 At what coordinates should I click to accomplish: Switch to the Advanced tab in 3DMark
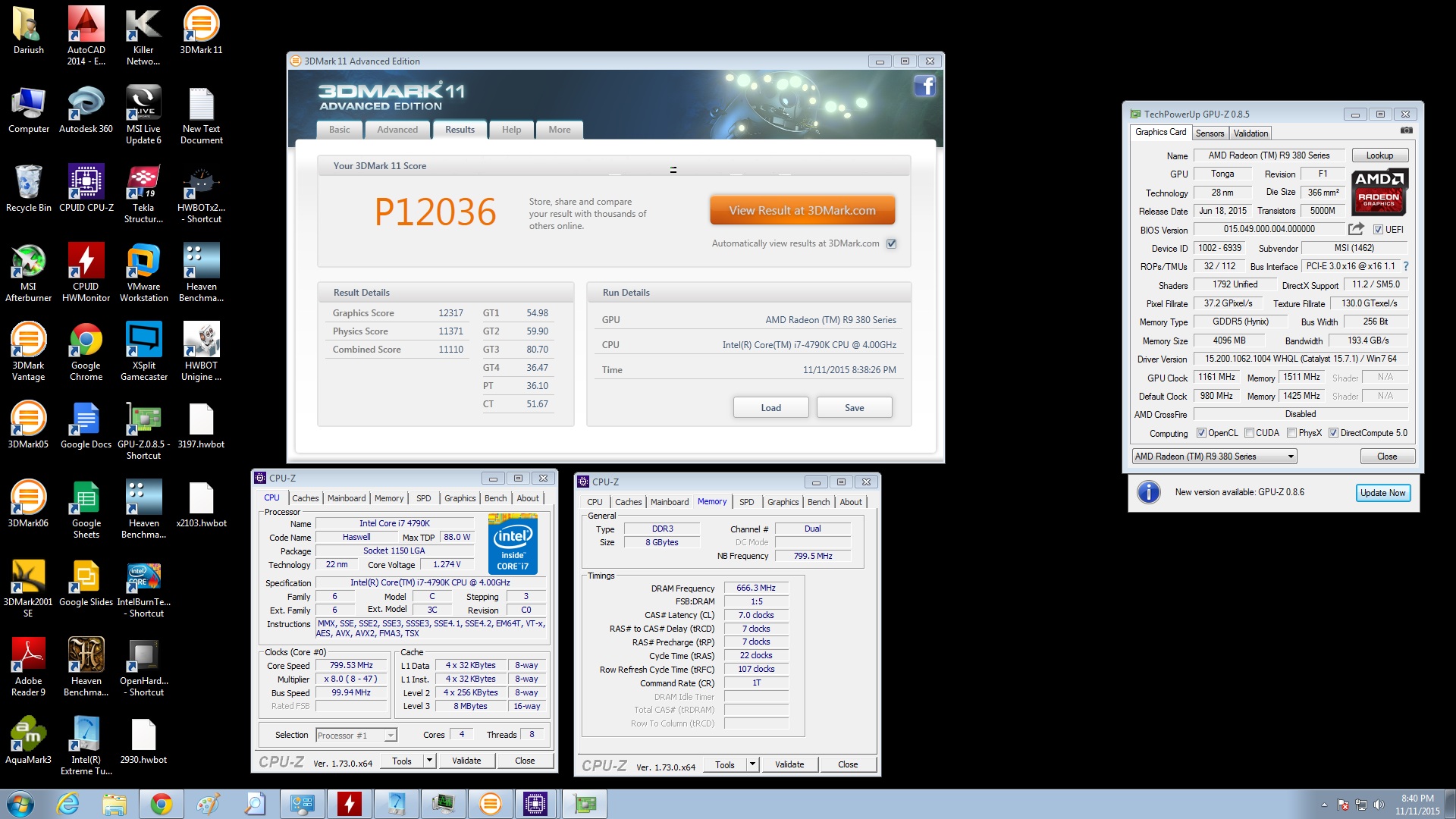[x=397, y=130]
